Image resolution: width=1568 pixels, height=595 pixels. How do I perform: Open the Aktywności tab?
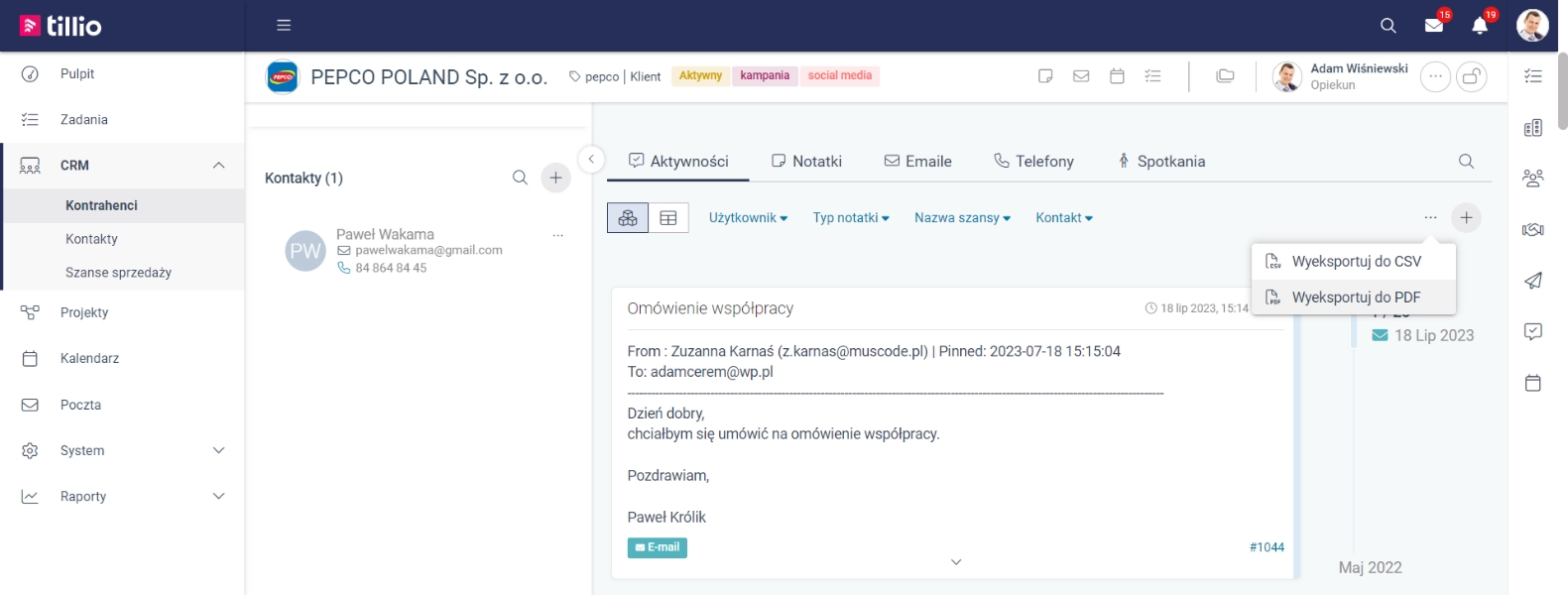(x=678, y=162)
